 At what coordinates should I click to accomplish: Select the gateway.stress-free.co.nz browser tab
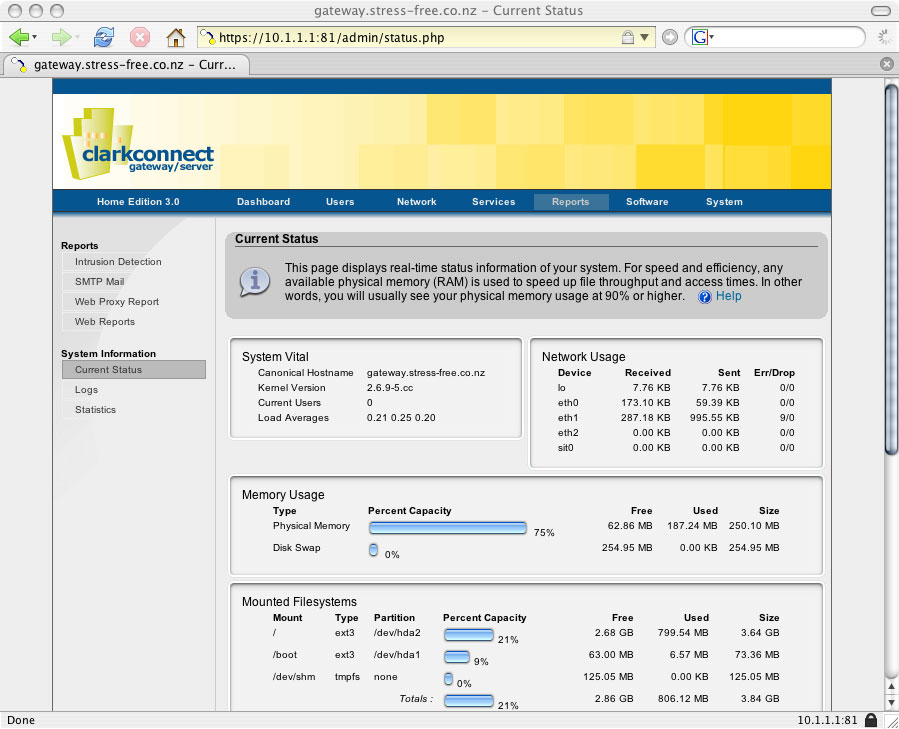pos(127,65)
